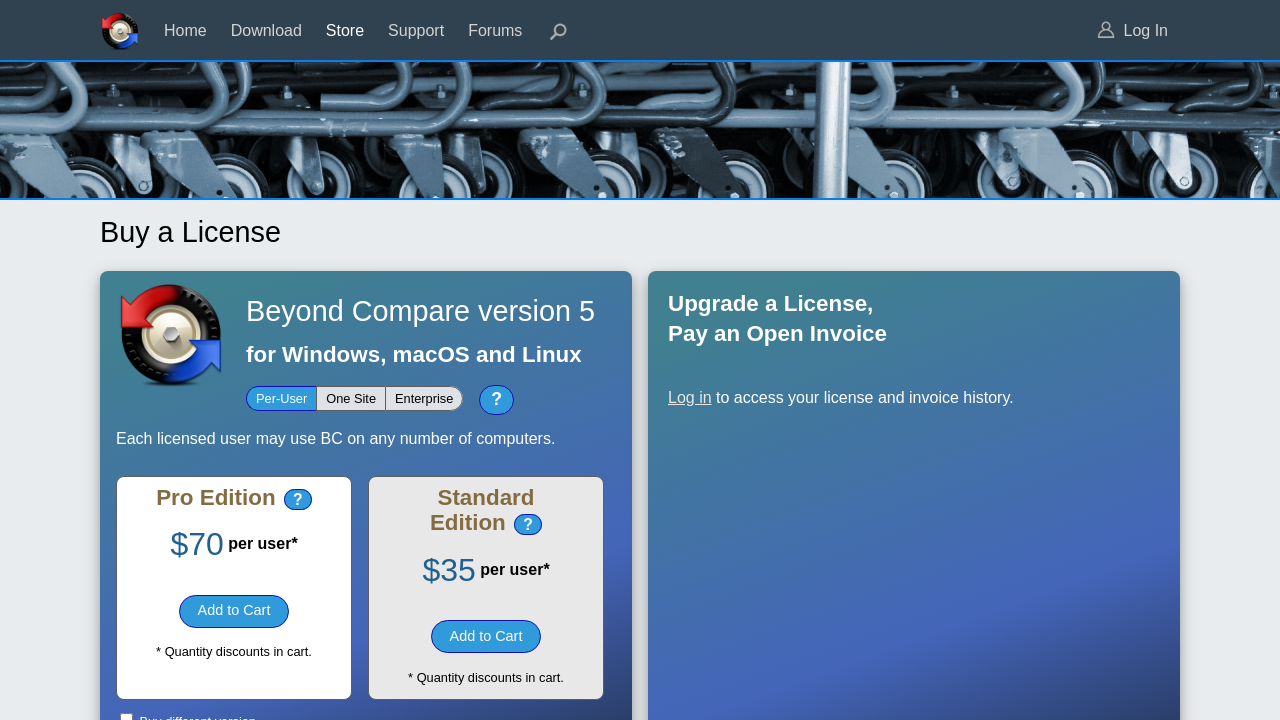
Task: Tick the Buy different version checkbox
Action: tap(126, 716)
